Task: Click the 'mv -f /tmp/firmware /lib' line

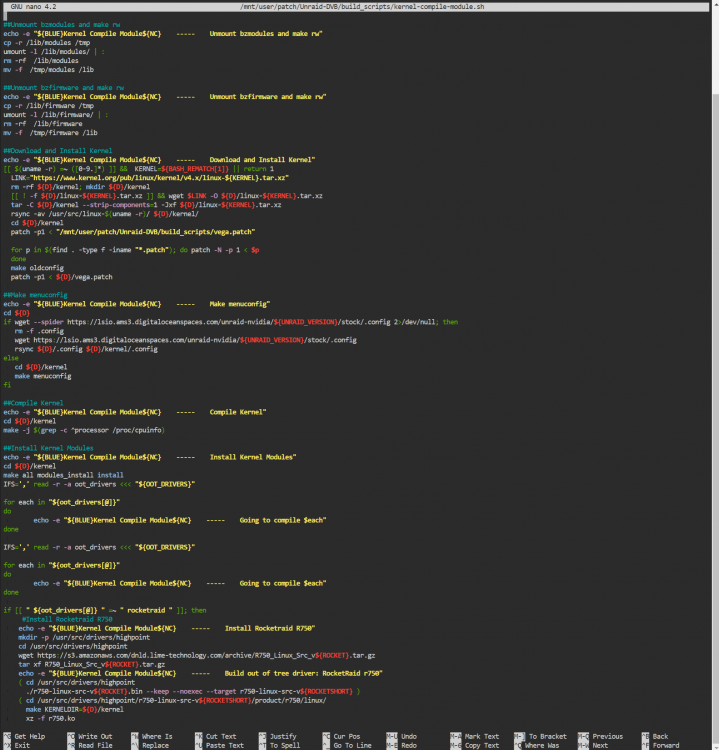Action: click(x=50, y=133)
